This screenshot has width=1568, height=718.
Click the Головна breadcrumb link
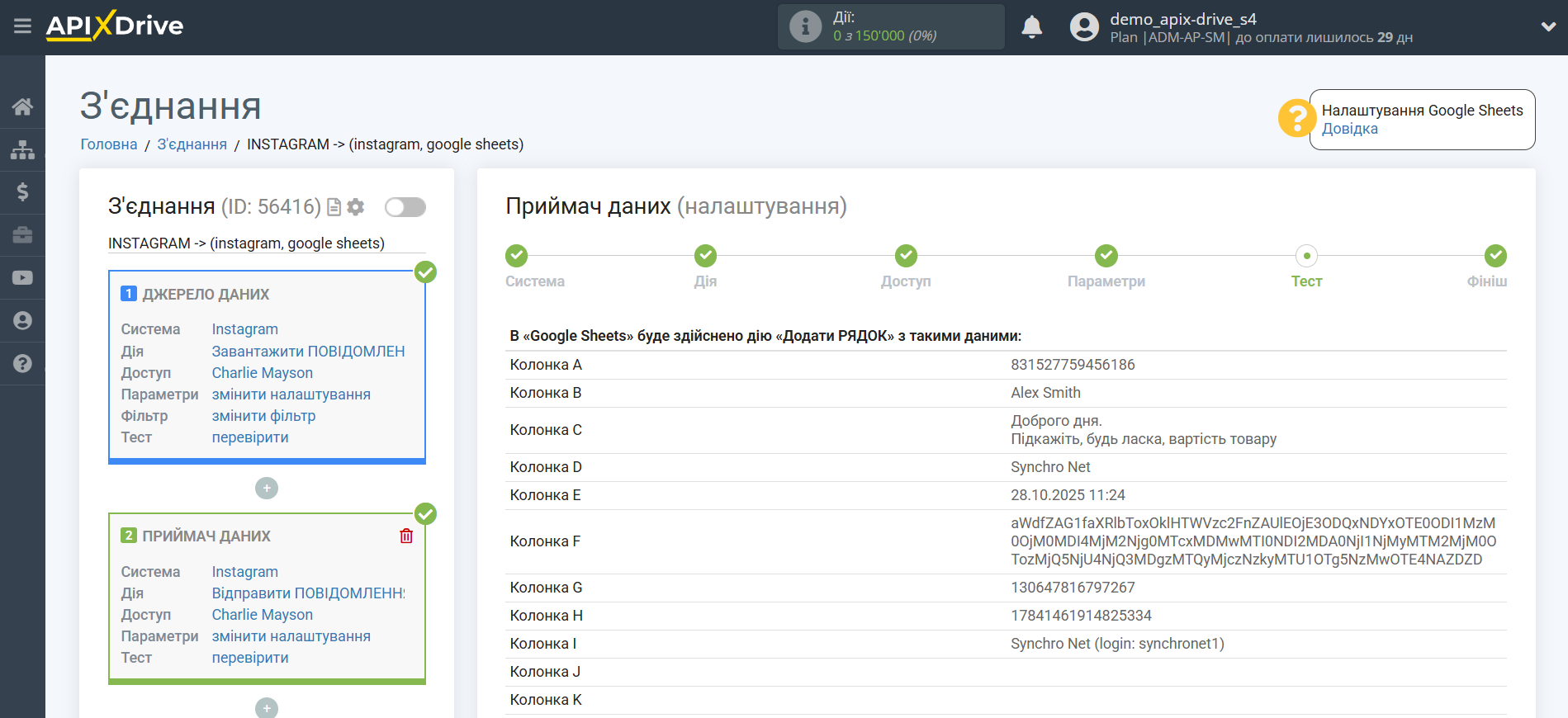coord(109,144)
